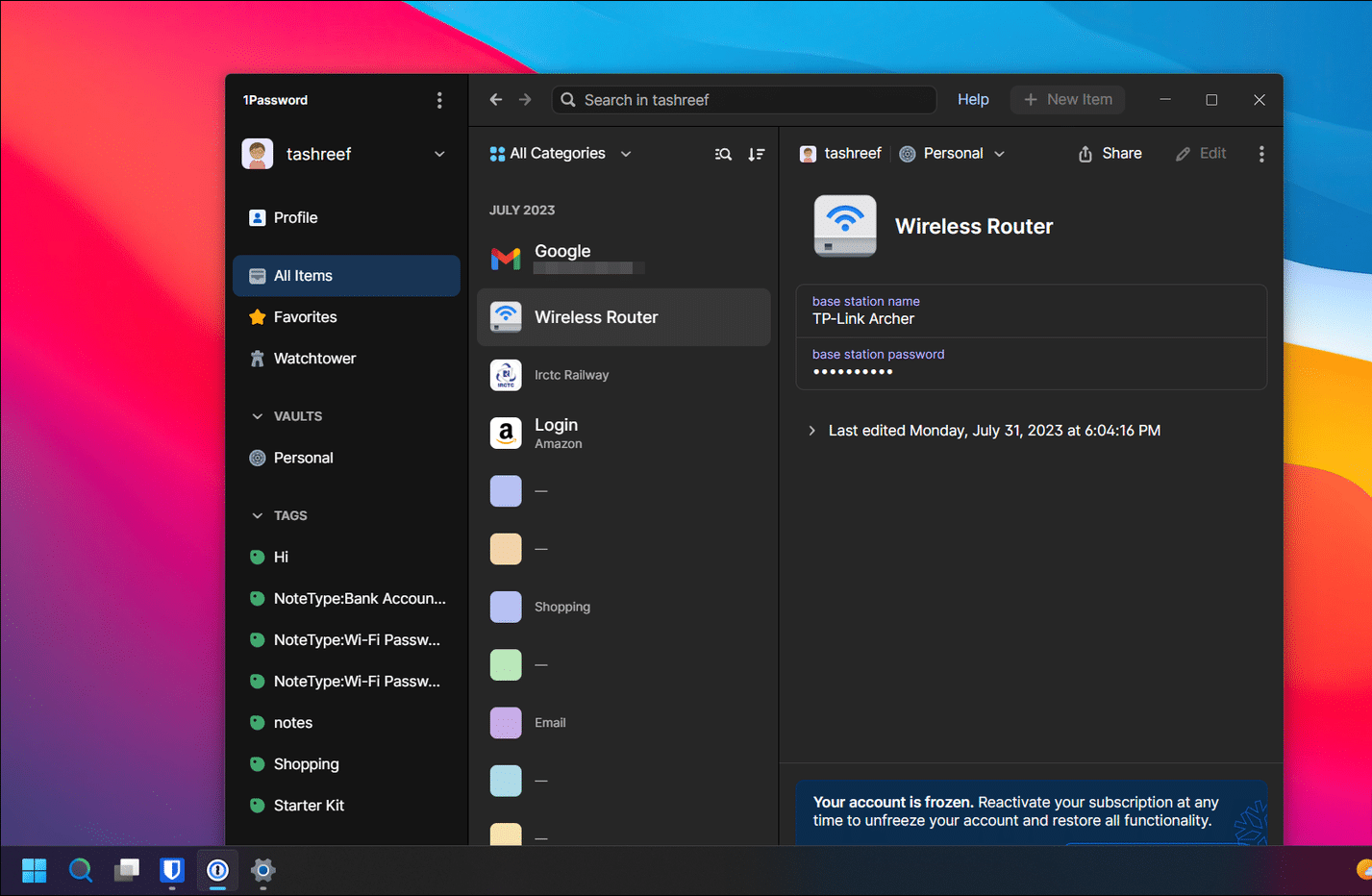Click the New Item button
Image resolution: width=1372 pixels, height=896 pixels.
tap(1067, 99)
